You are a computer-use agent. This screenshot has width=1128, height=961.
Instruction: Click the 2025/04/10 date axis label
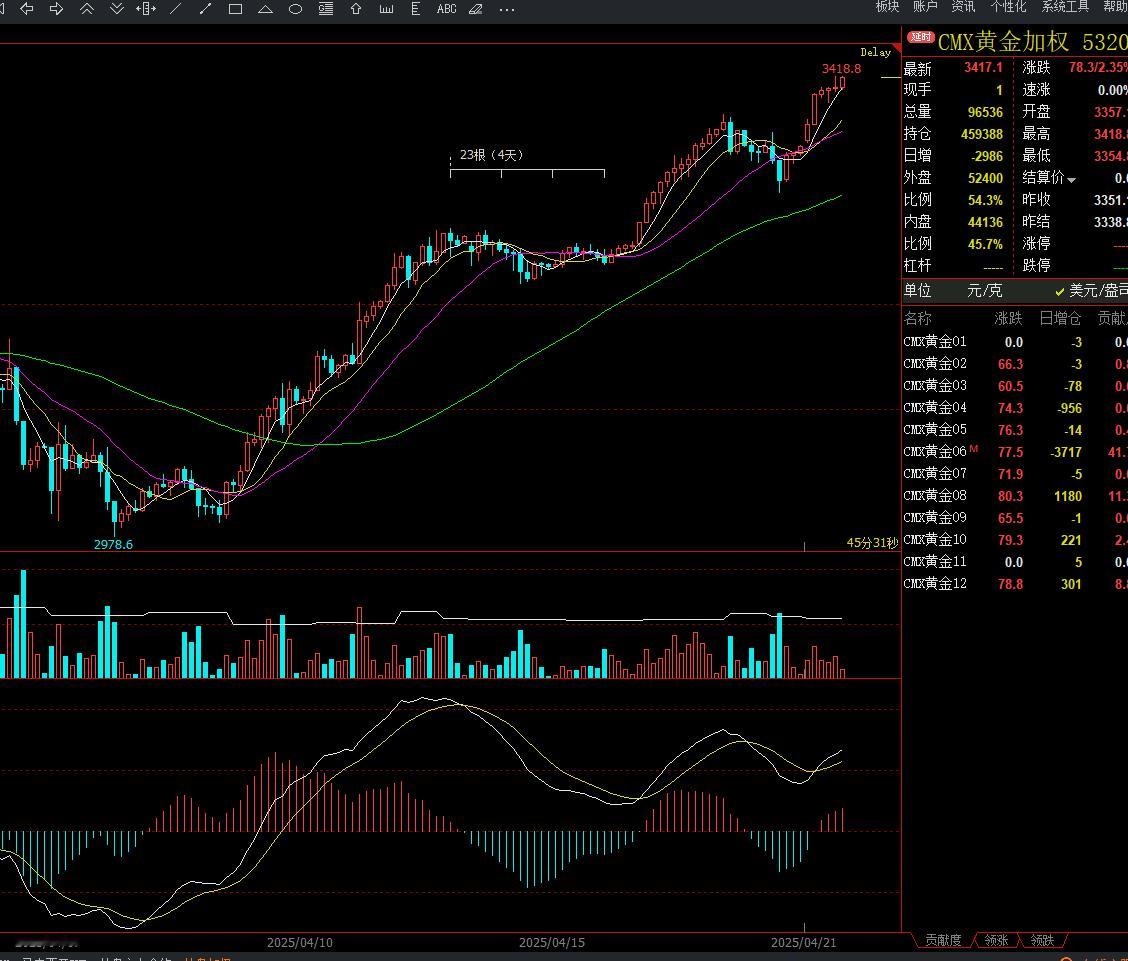[x=300, y=942]
